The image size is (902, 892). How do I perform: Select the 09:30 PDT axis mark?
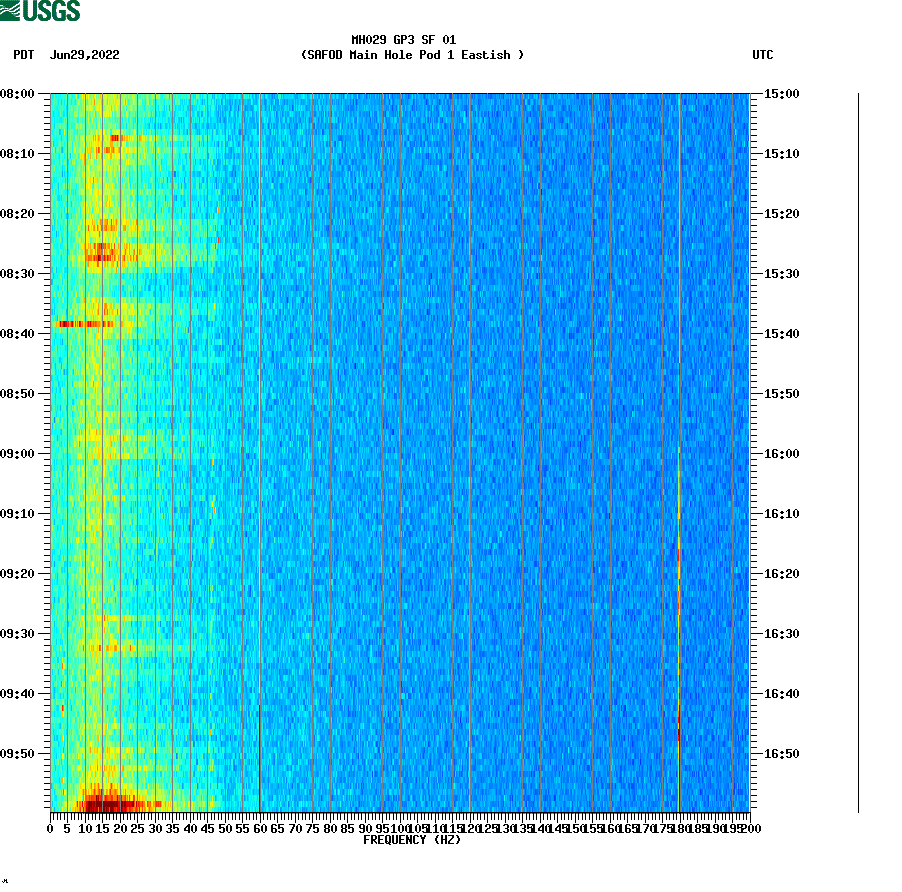(x=20, y=633)
